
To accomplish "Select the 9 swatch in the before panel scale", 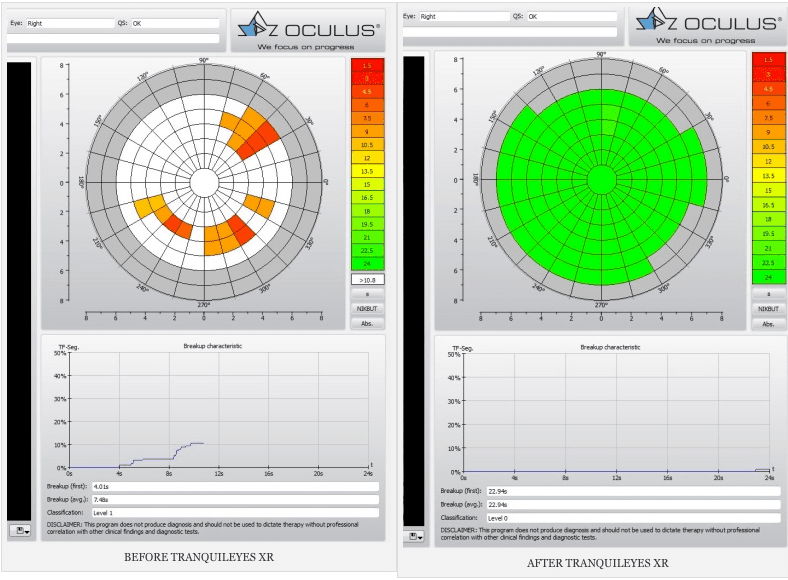I will click(367, 131).
